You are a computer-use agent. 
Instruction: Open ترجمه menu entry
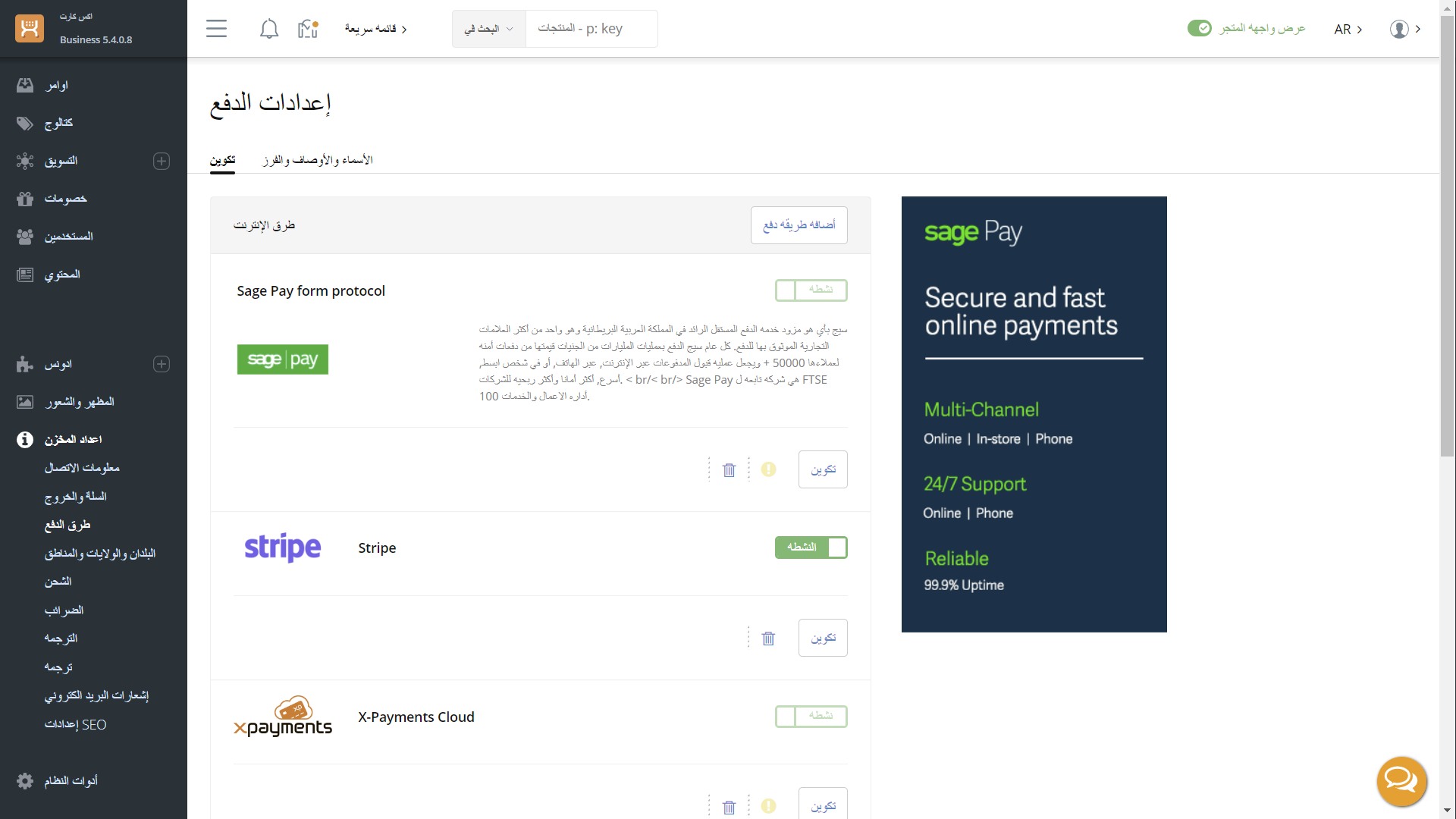(x=58, y=667)
